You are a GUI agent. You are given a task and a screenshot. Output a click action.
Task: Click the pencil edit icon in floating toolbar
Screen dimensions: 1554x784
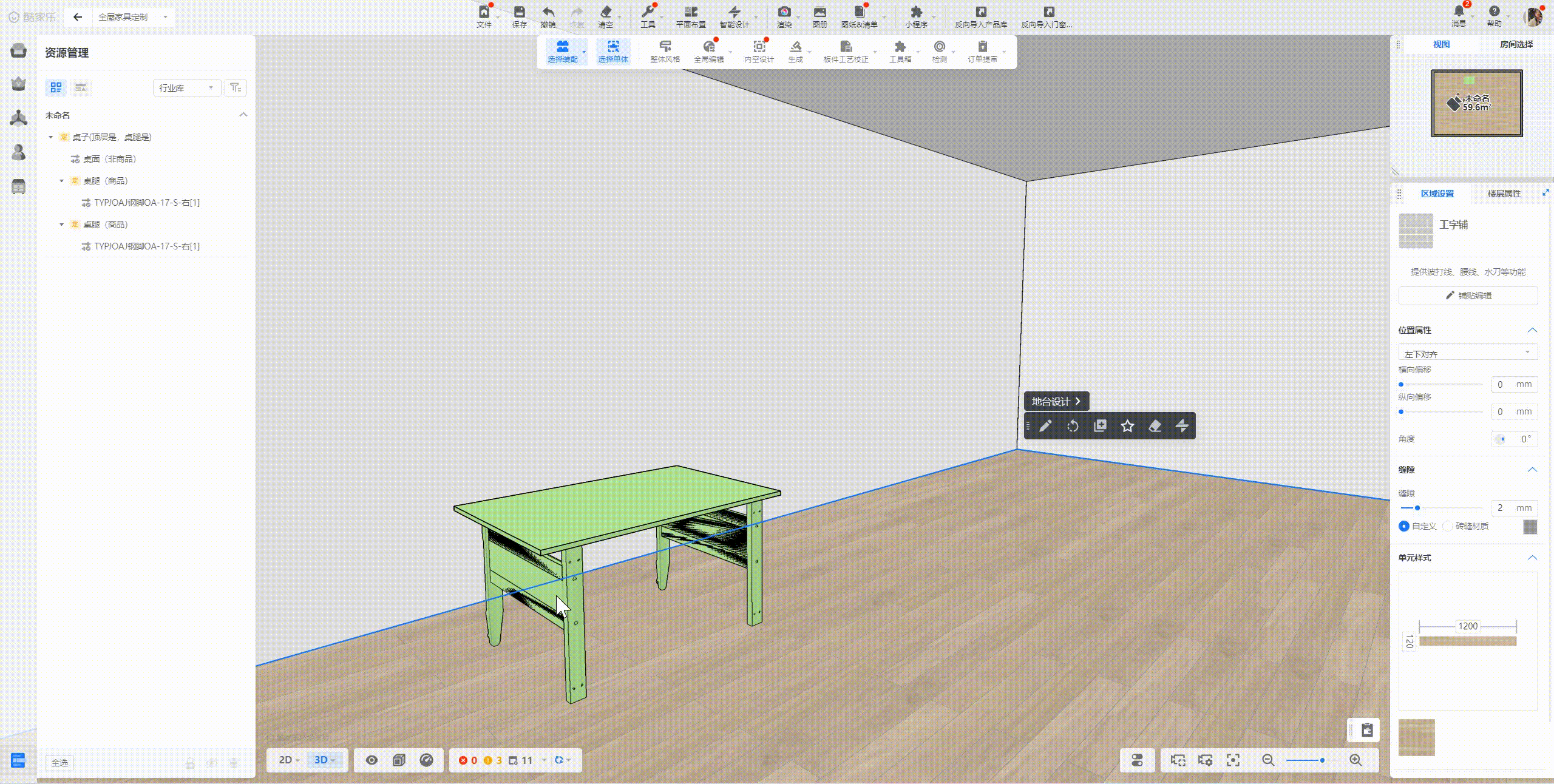tap(1045, 426)
